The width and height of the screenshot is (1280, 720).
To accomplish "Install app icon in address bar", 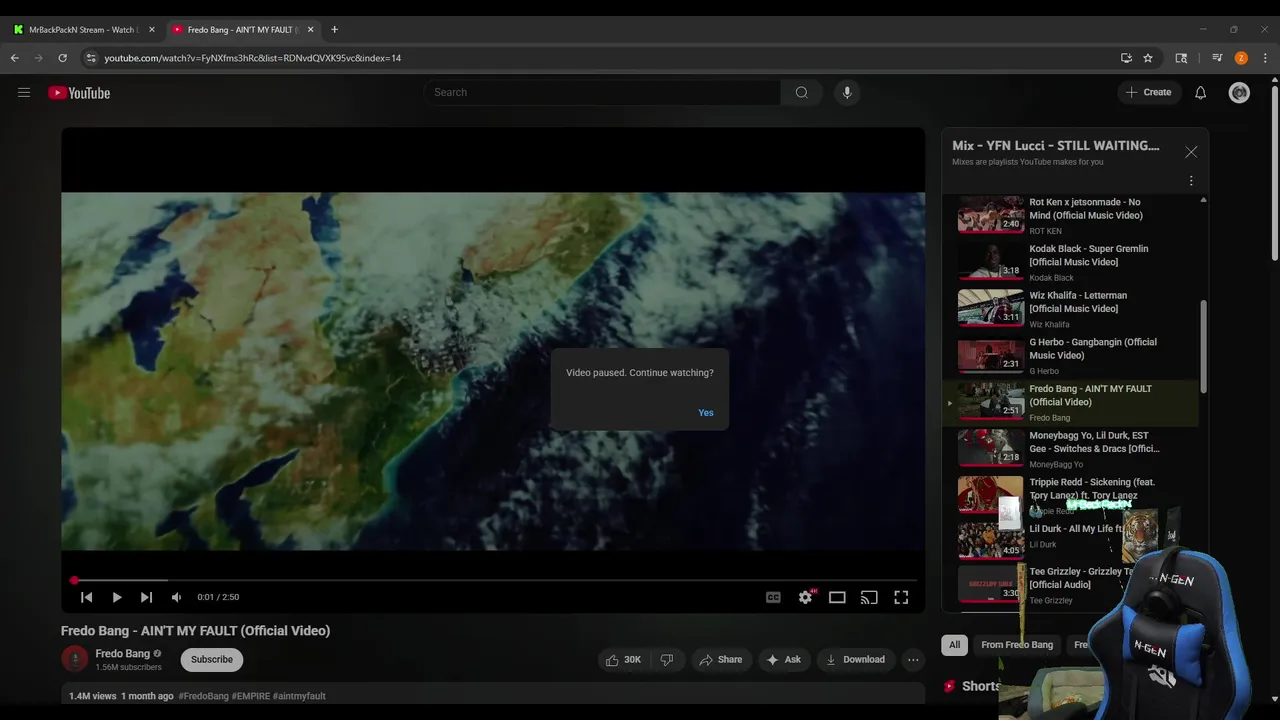I will 1126,58.
